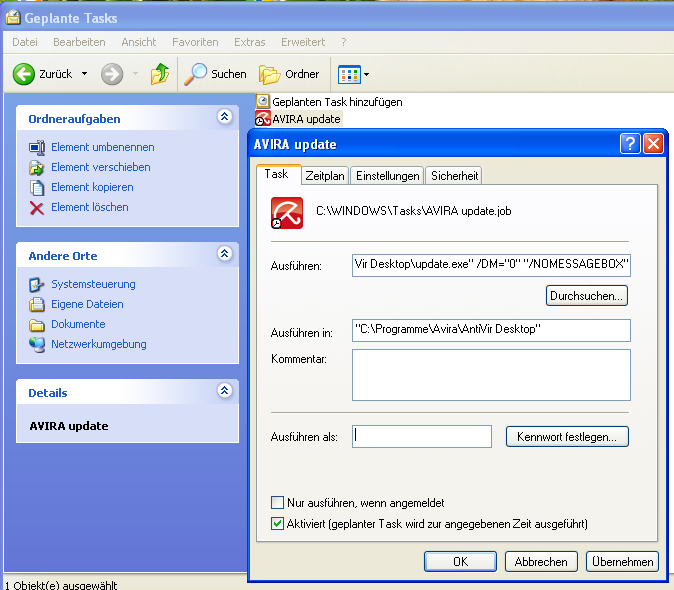Click into the Ausführen in field
674x590 pixels.
click(x=491, y=330)
